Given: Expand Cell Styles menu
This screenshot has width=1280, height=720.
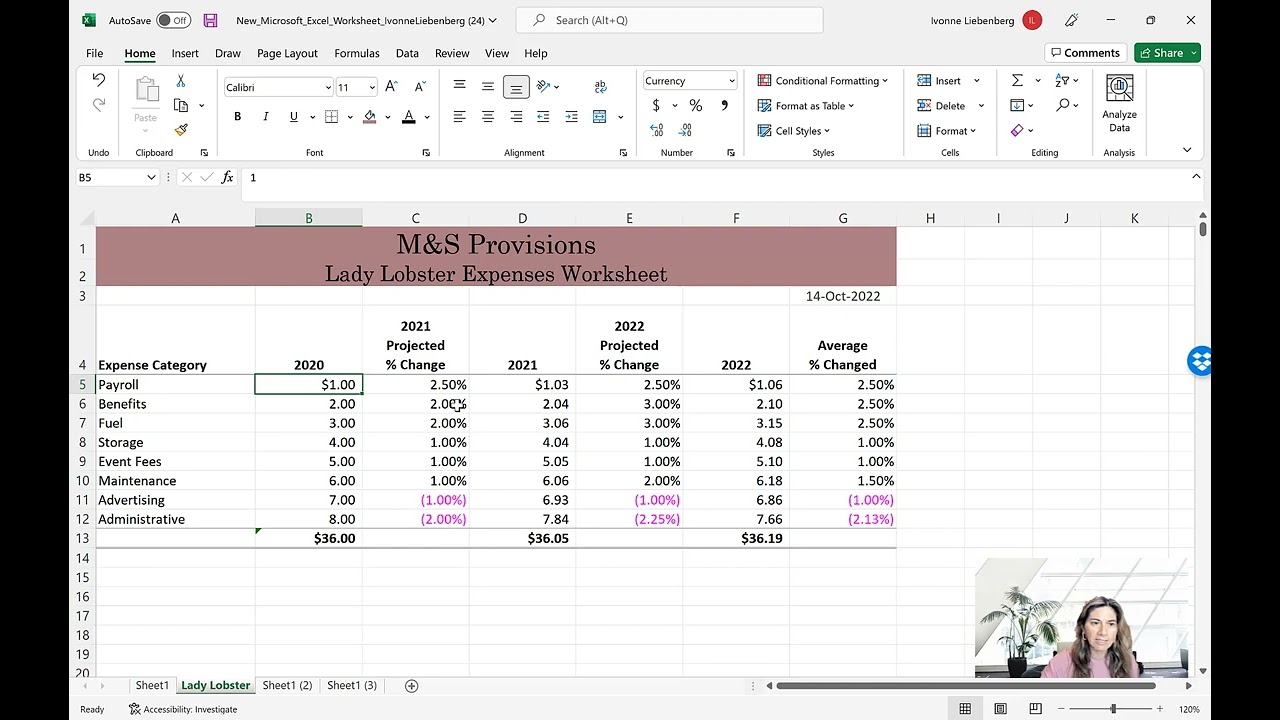Looking at the screenshot, I should [794, 131].
